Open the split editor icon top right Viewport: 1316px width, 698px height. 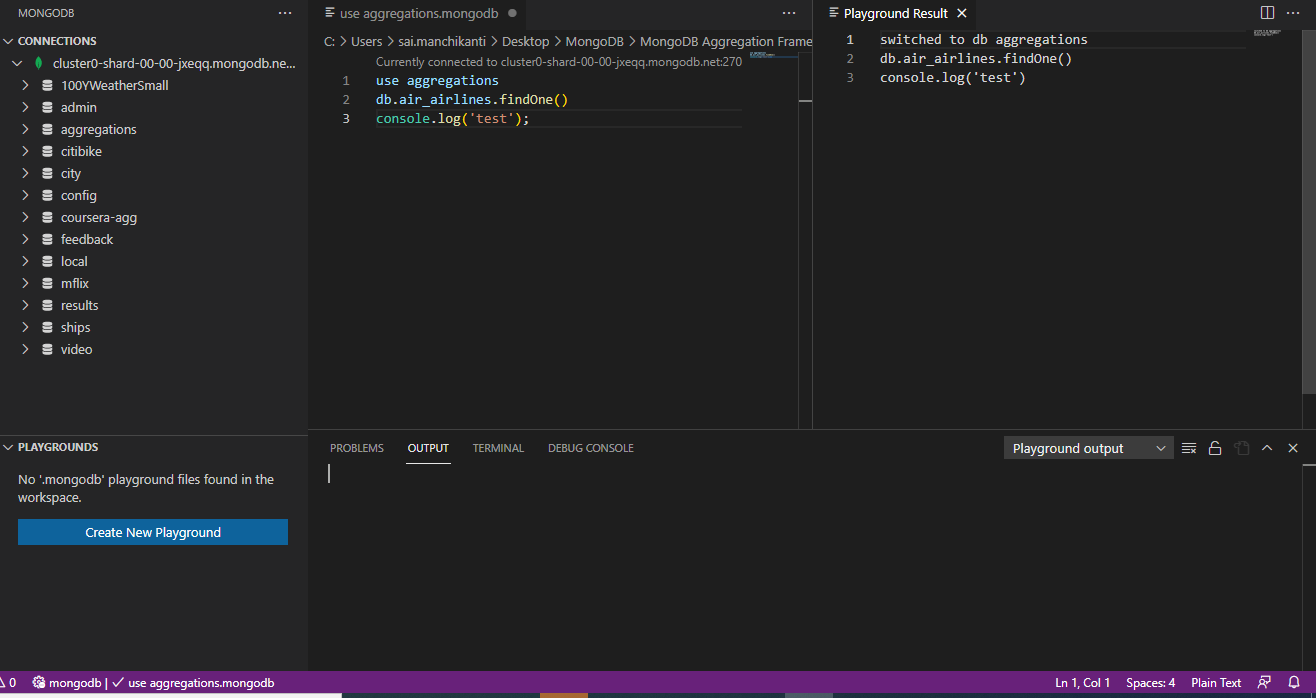1265,13
